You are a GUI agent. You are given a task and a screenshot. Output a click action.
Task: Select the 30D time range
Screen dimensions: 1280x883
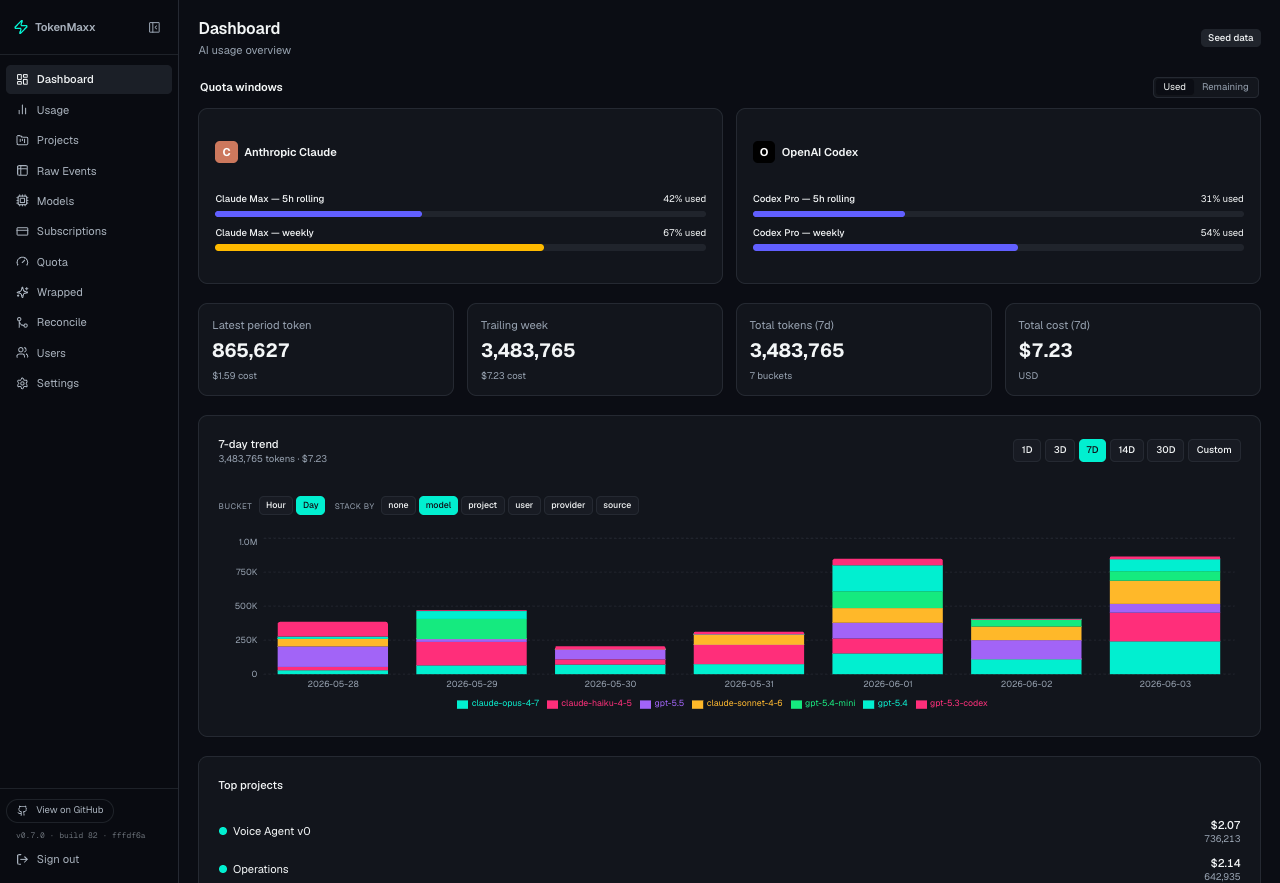(1166, 450)
